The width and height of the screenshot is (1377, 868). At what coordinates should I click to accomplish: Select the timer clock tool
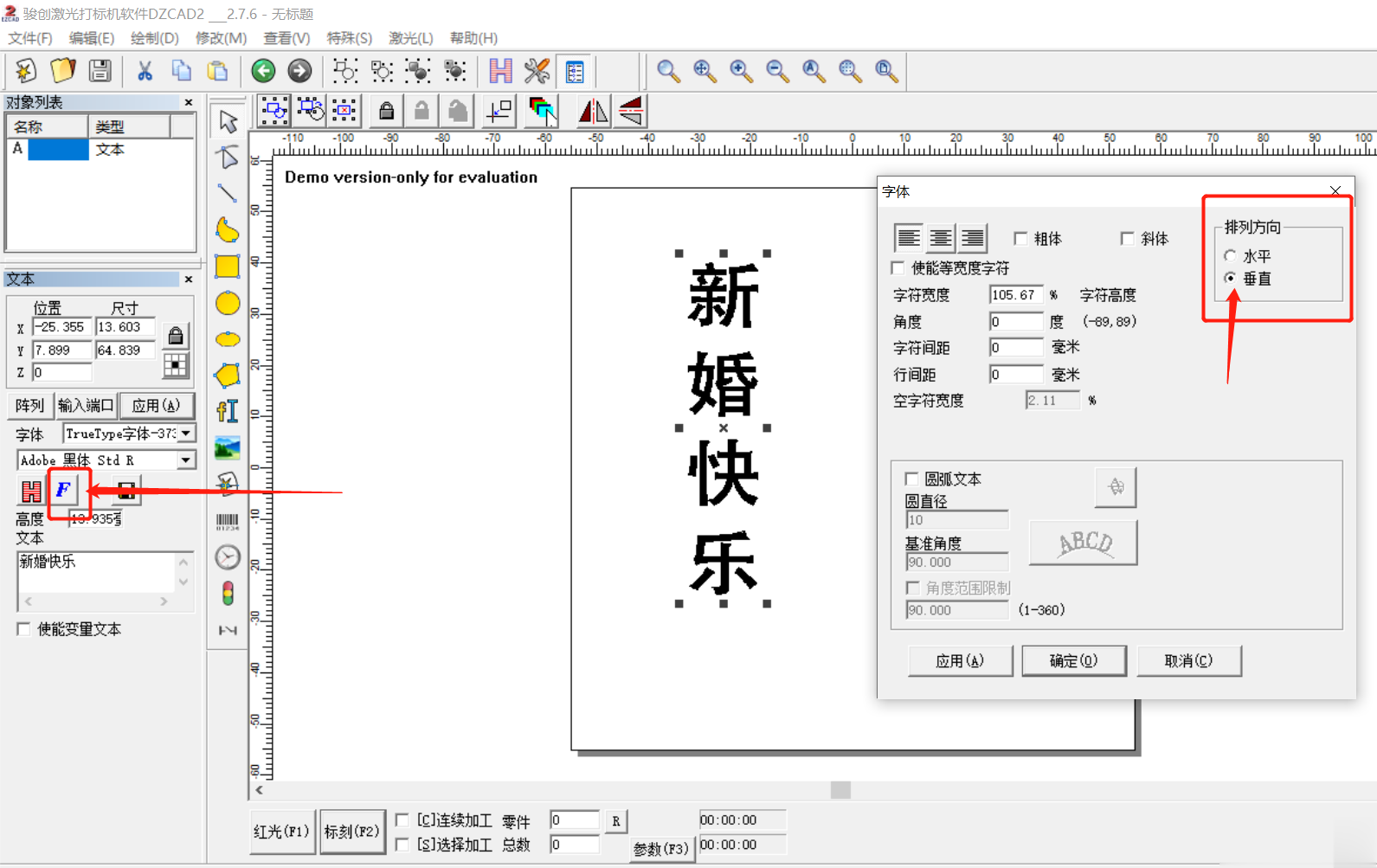pos(228,557)
